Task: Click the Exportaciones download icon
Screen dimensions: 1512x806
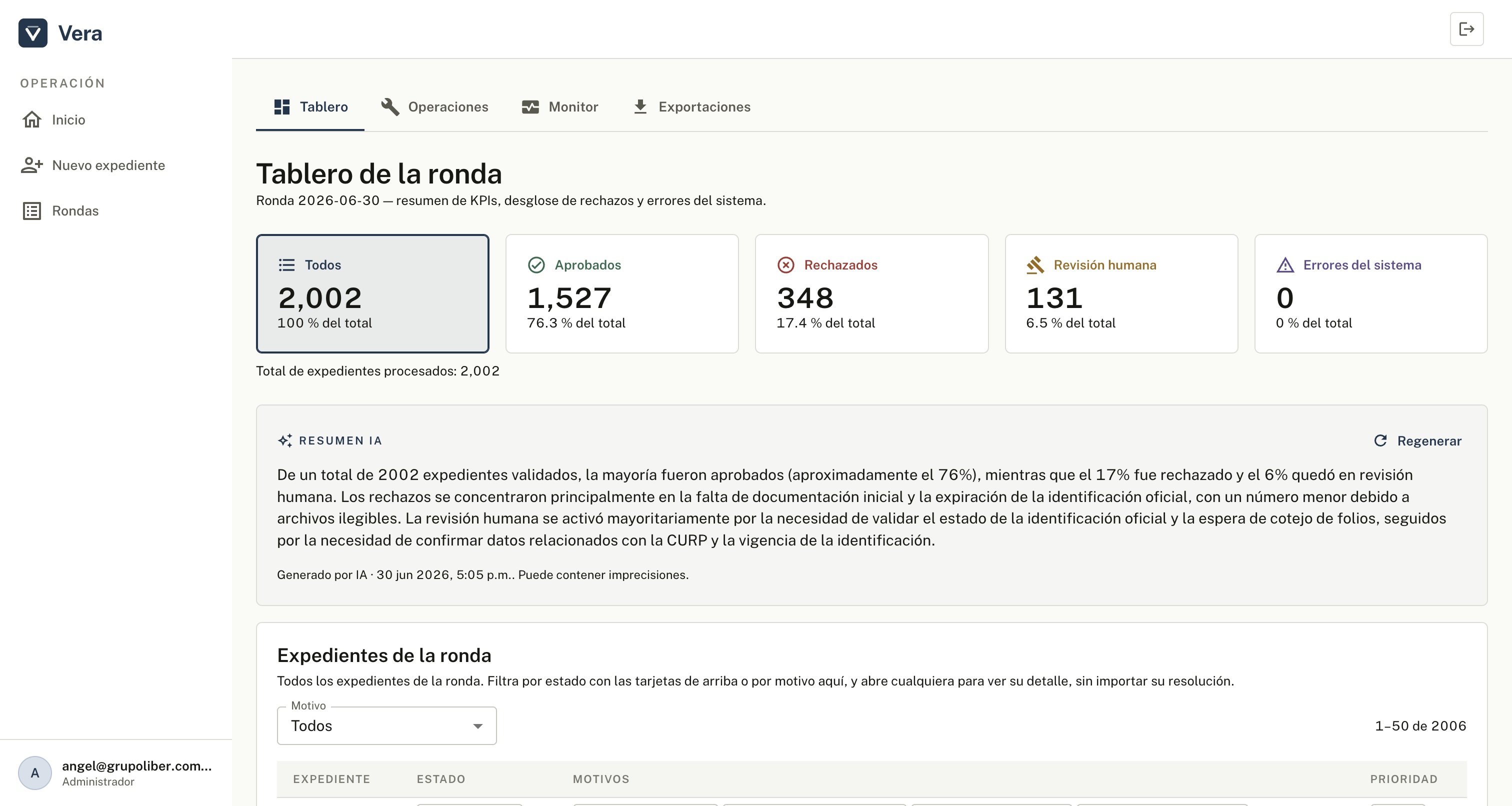Action: [x=640, y=107]
